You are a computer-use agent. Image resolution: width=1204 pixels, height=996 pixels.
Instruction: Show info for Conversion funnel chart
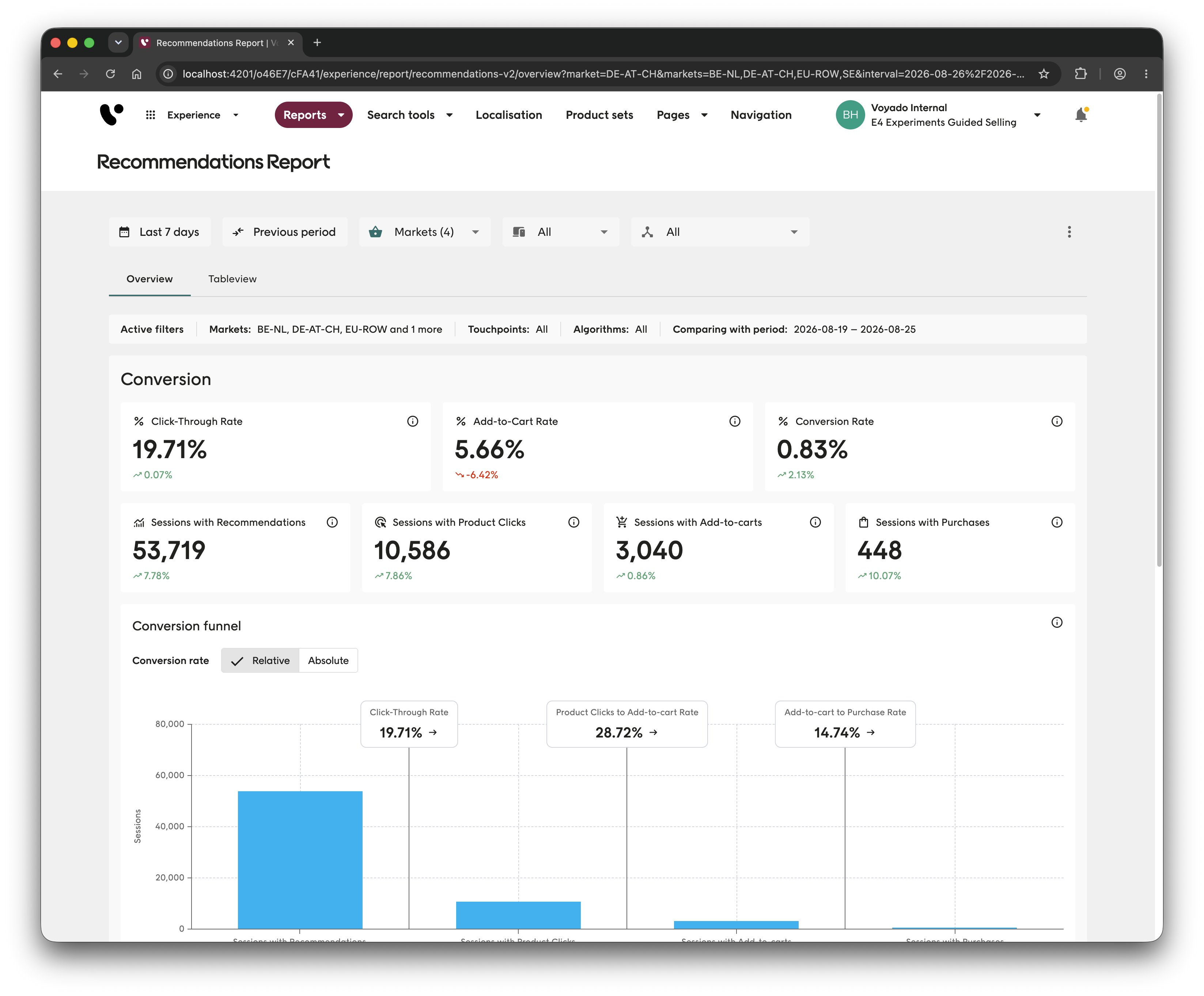[1057, 623]
